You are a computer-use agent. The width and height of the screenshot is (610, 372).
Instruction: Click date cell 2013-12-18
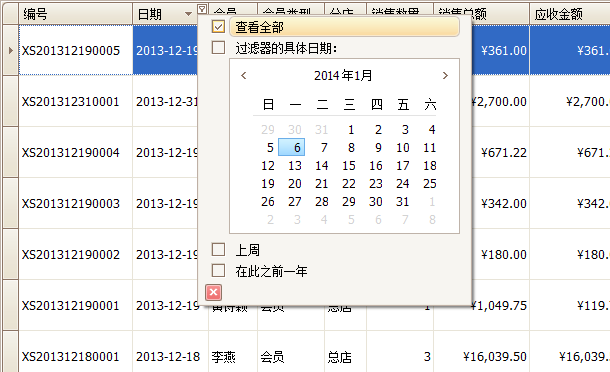click(x=168, y=356)
